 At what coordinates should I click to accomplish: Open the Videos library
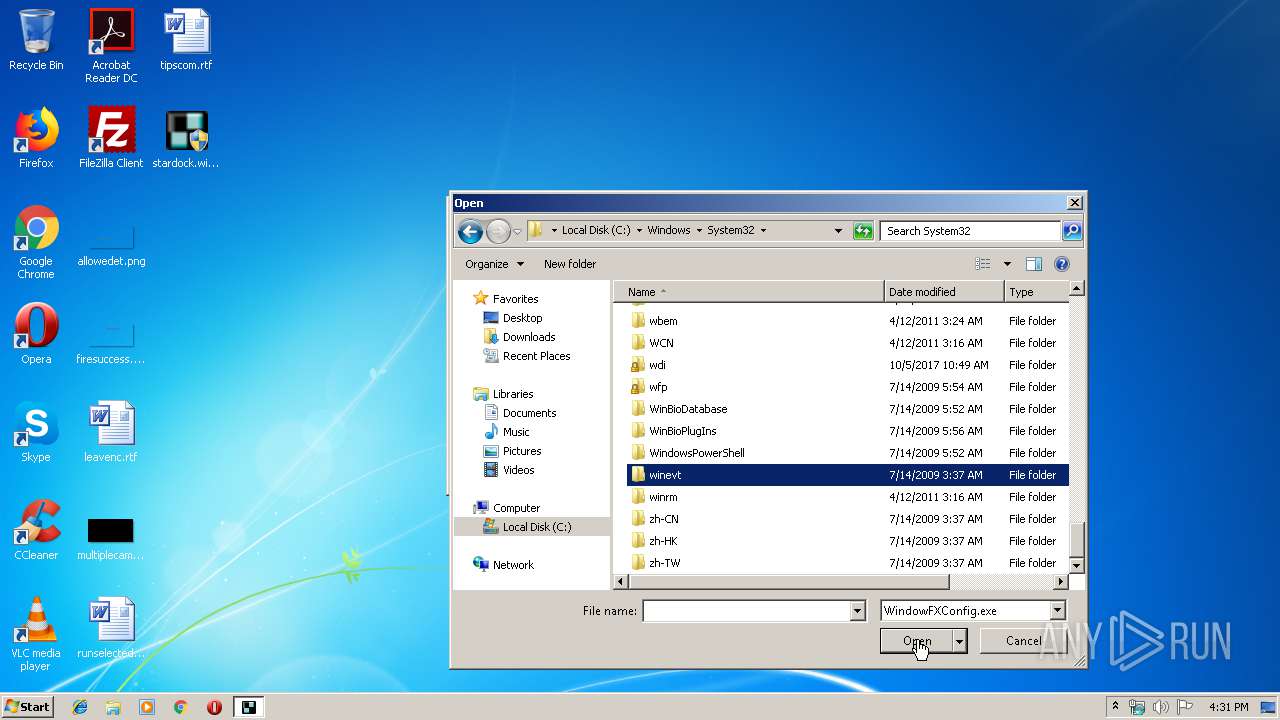(518, 470)
